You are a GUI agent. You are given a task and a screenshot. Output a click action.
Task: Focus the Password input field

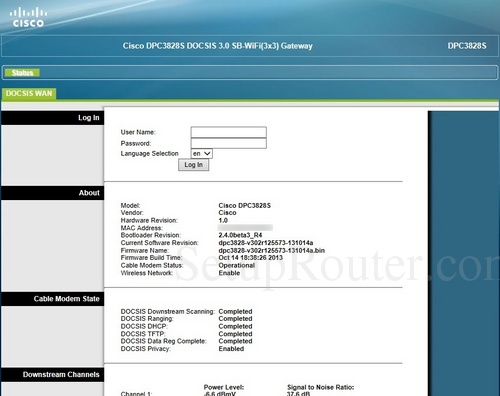coord(228,143)
